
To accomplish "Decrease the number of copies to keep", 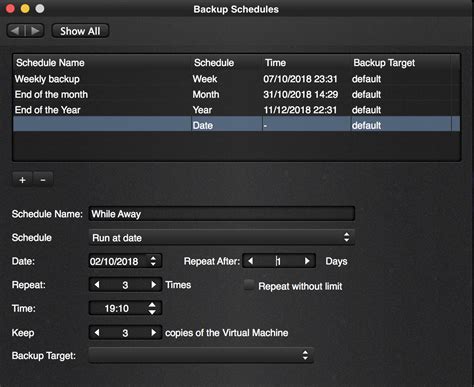I will (x=97, y=332).
